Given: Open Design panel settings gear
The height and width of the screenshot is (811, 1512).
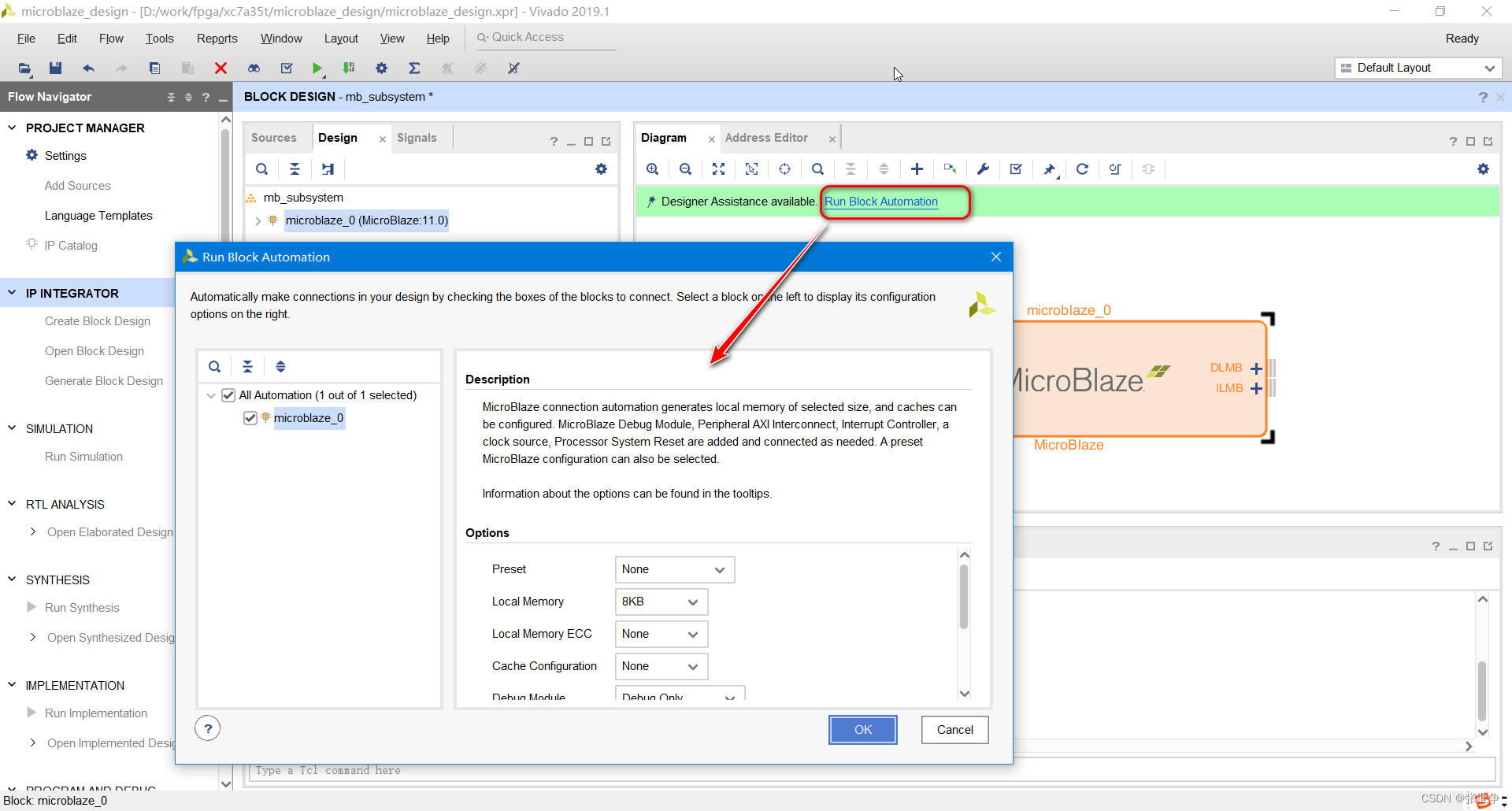Looking at the screenshot, I should pyautogui.click(x=602, y=168).
